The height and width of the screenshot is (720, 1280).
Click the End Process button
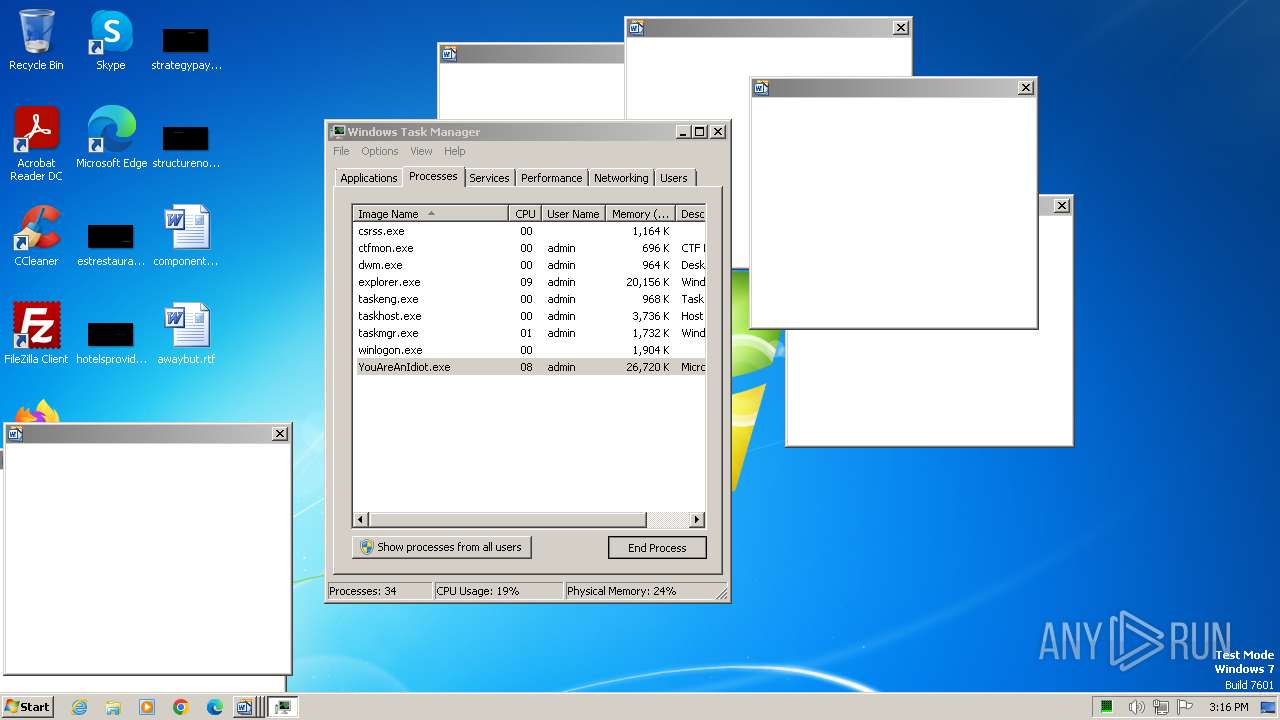[x=657, y=548]
